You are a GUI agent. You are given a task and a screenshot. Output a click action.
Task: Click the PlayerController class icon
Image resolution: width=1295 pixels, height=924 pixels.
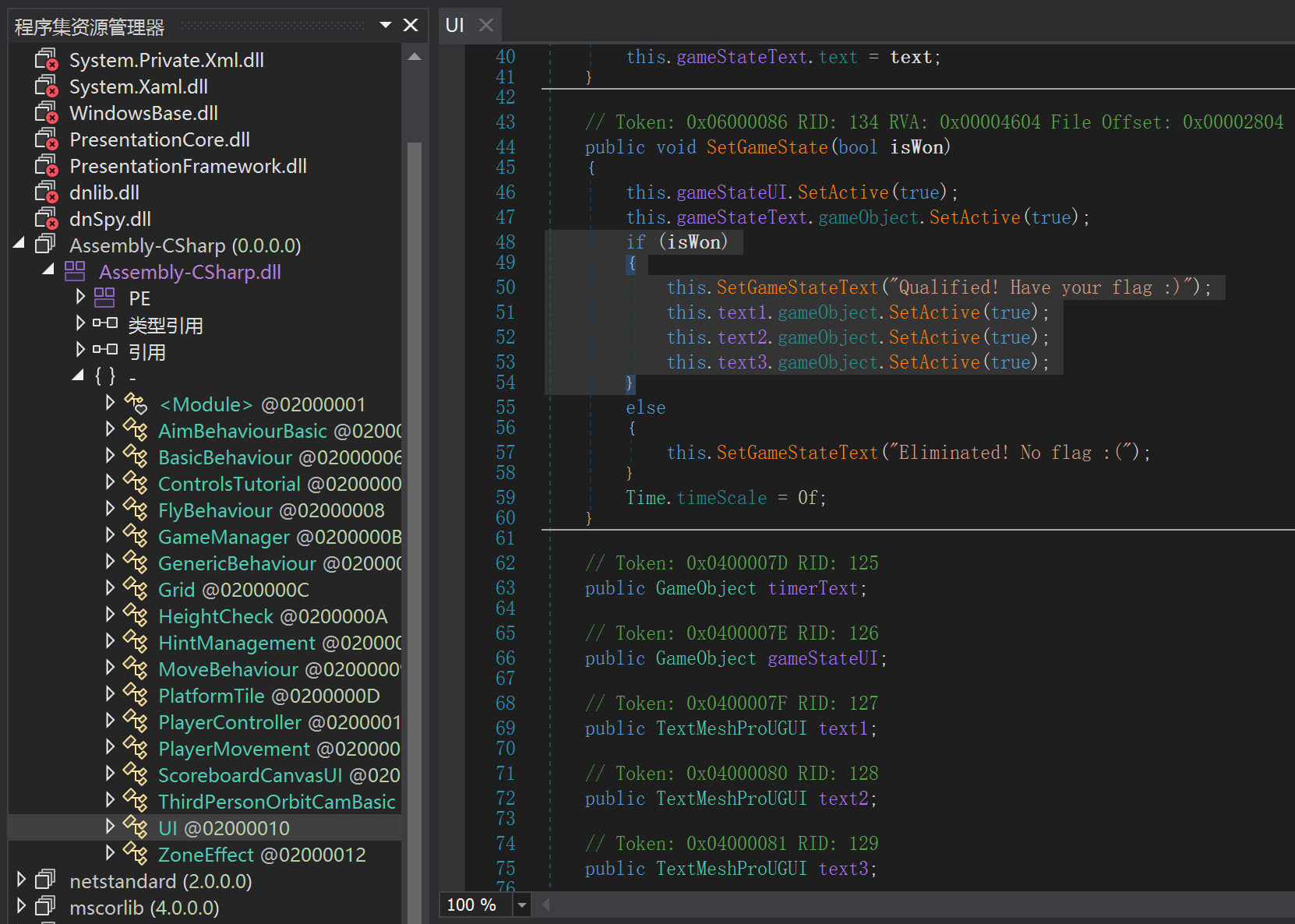(x=136, y=721)
